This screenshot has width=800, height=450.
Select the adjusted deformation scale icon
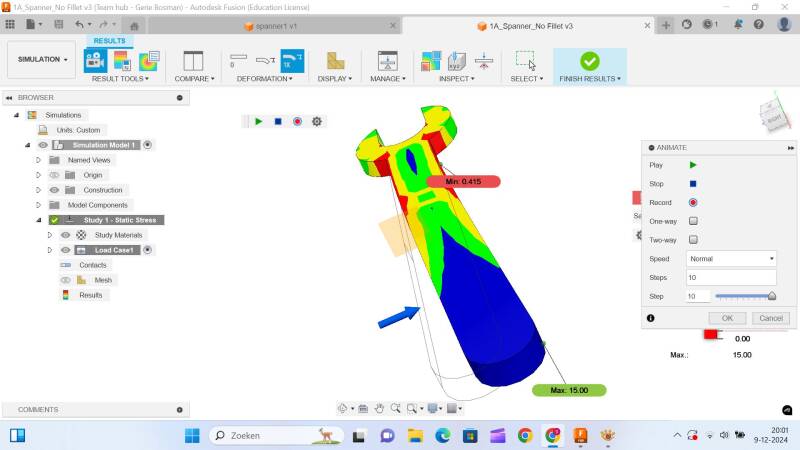[x=292, y=61]
